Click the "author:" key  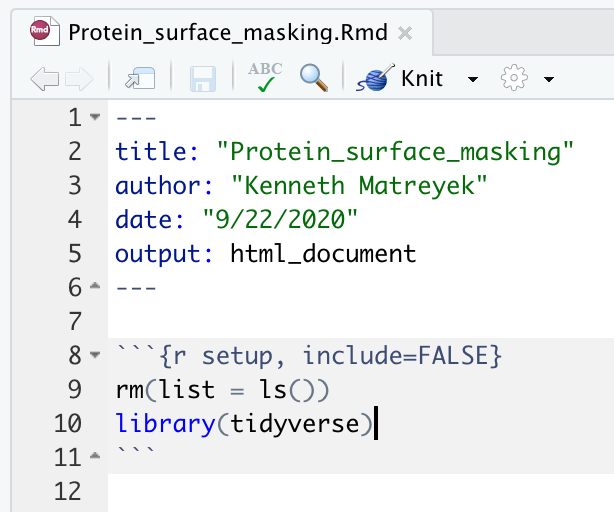pos(164,186)
